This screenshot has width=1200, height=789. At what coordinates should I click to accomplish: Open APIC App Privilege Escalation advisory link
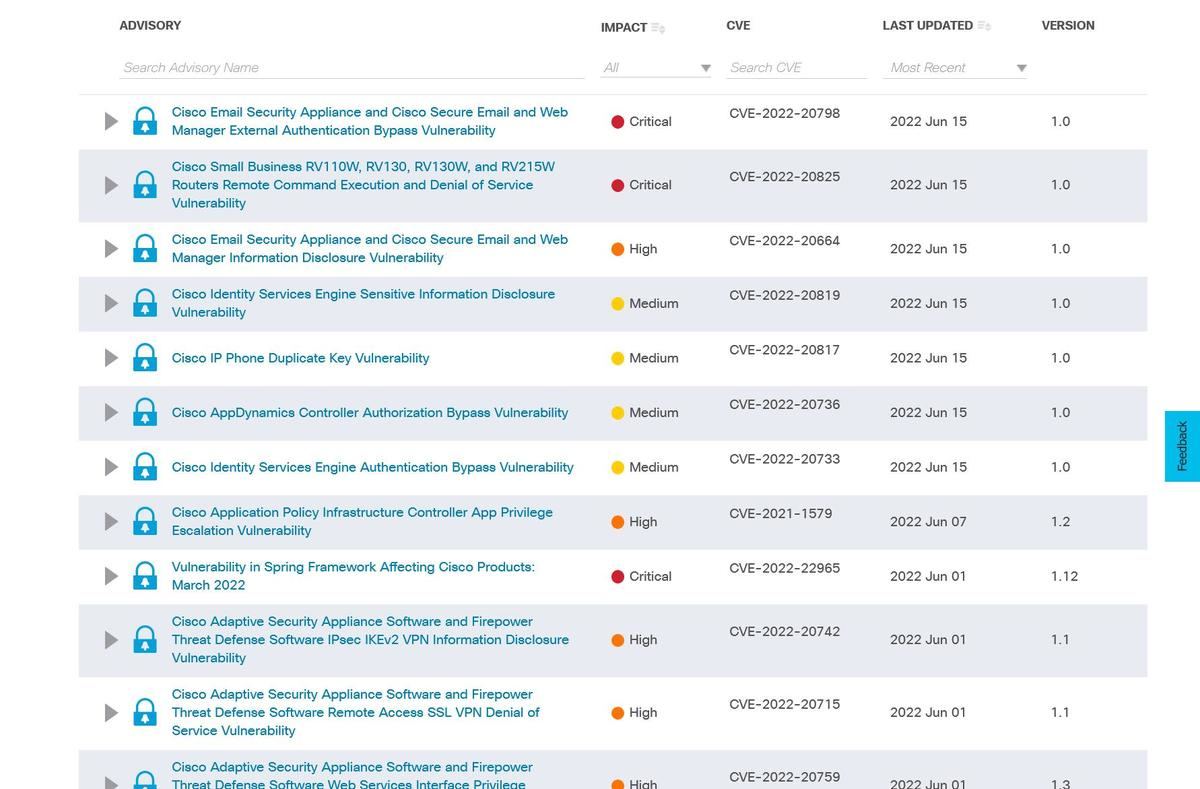362,521
